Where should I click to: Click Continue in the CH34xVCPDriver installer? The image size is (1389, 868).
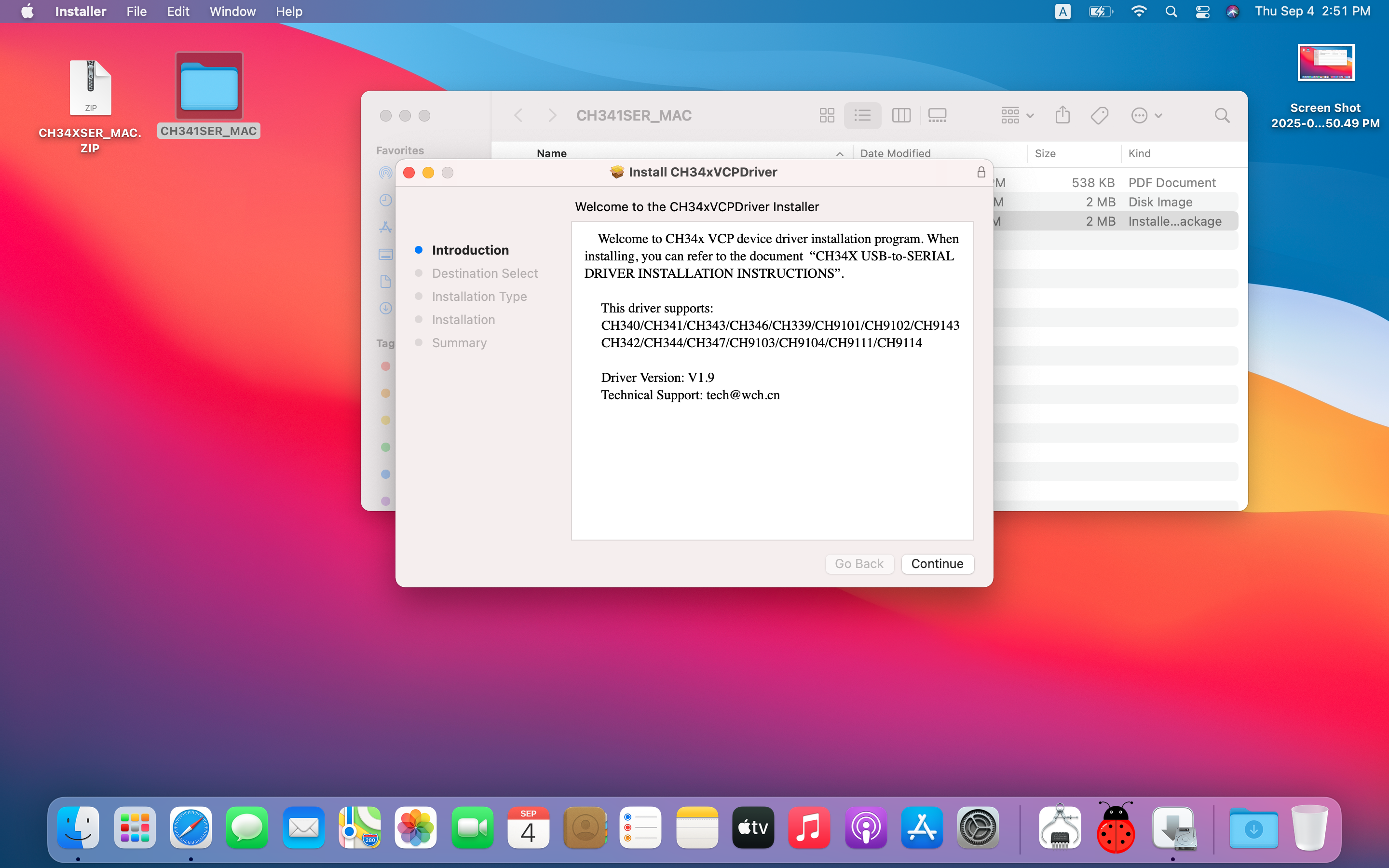(x=937, y=564)
